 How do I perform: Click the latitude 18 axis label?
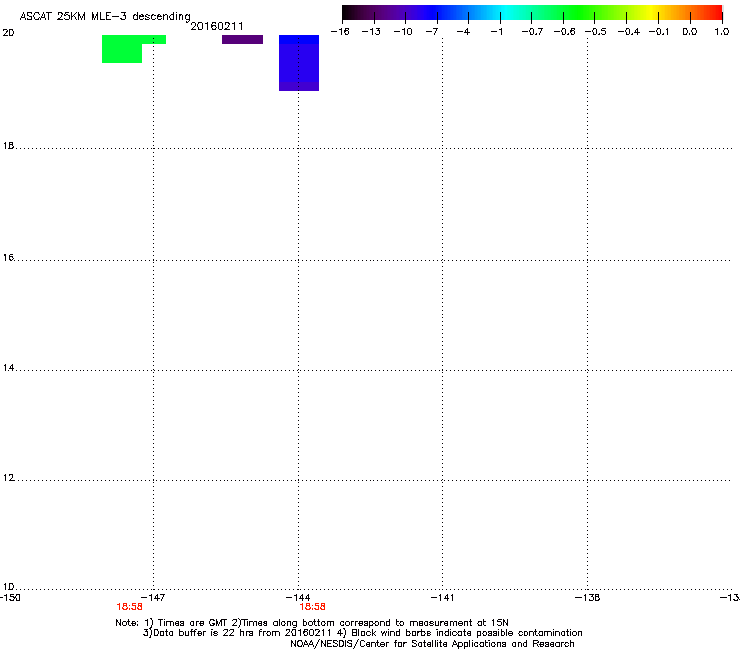coord(8,146)
